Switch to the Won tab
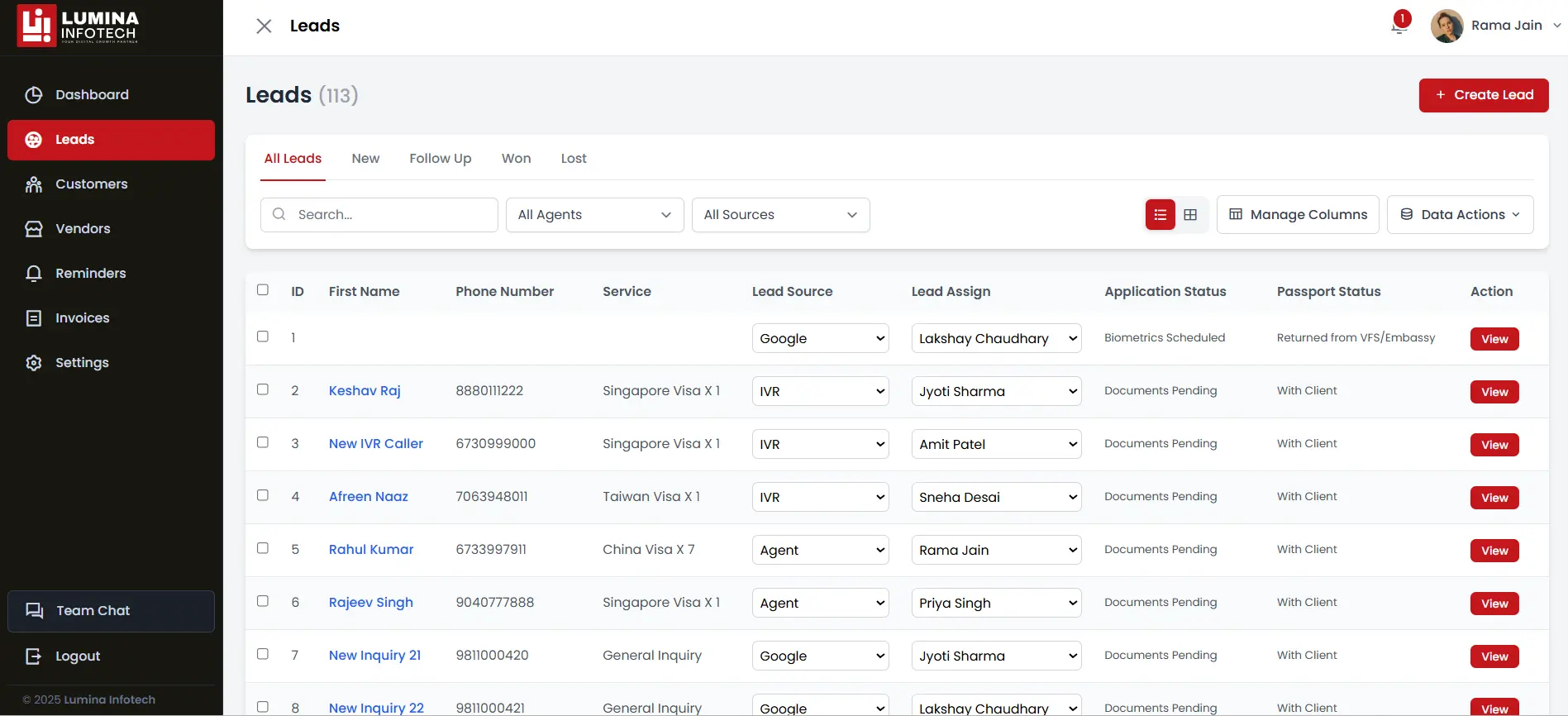1568x716 pixels. 516,159
